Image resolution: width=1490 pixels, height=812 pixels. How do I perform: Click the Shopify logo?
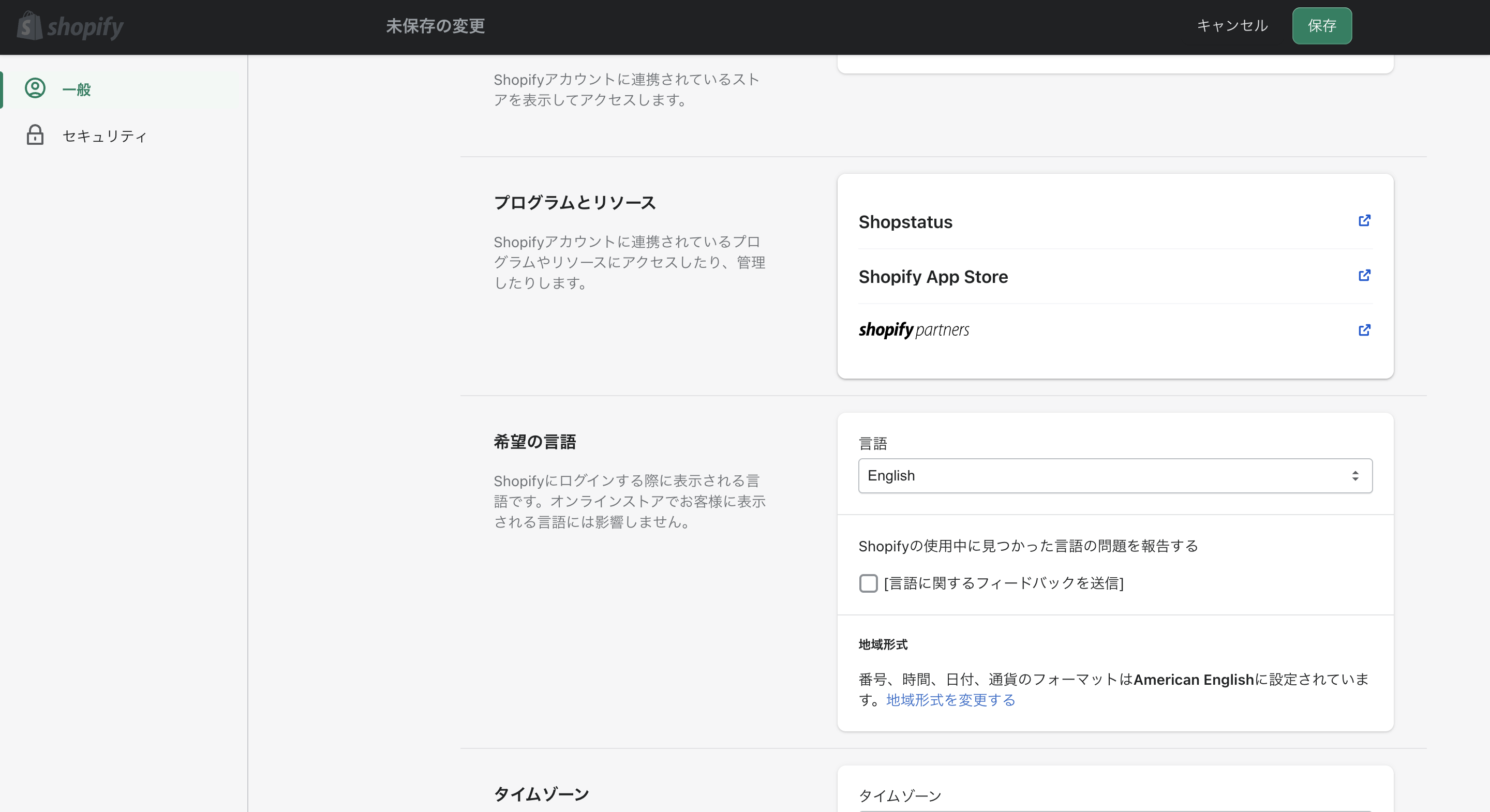[x=69, y=26]
